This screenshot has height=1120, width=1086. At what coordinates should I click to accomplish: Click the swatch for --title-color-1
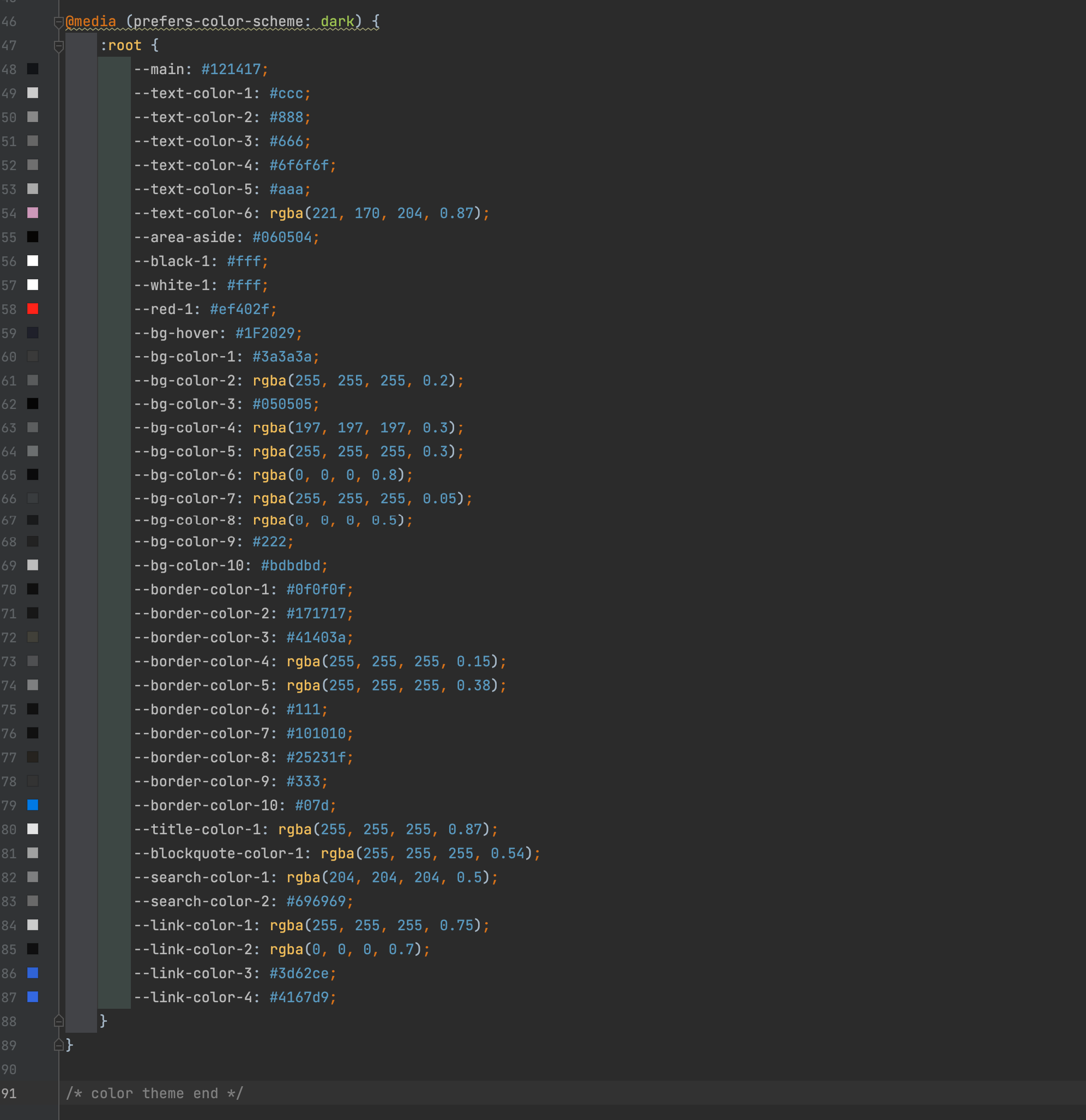pos(33,829)
